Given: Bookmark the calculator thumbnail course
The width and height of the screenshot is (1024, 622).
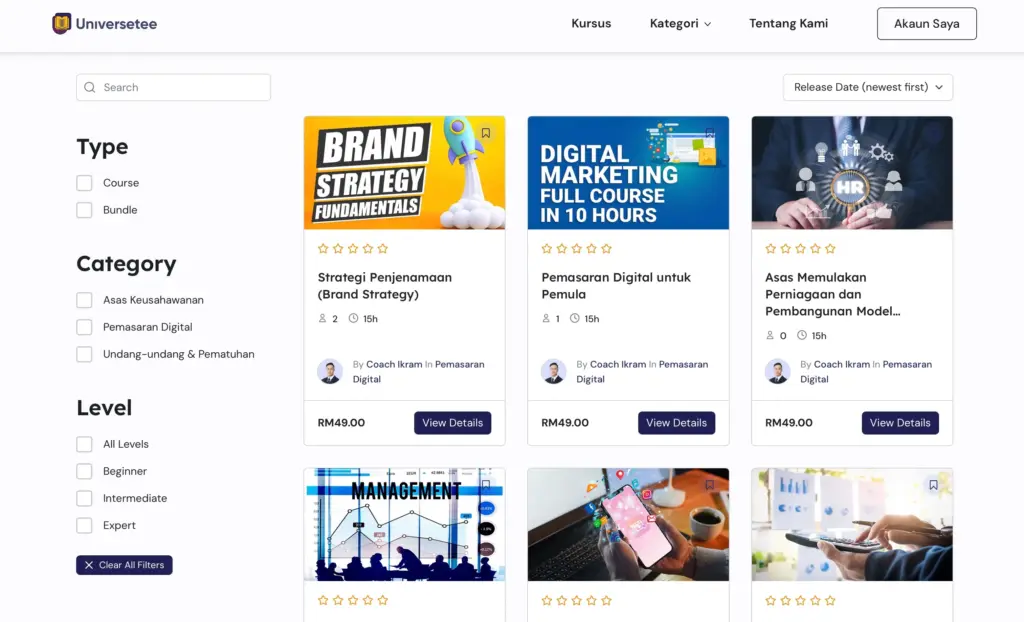Looking at the screenshot, I should (x=933, y=485).
